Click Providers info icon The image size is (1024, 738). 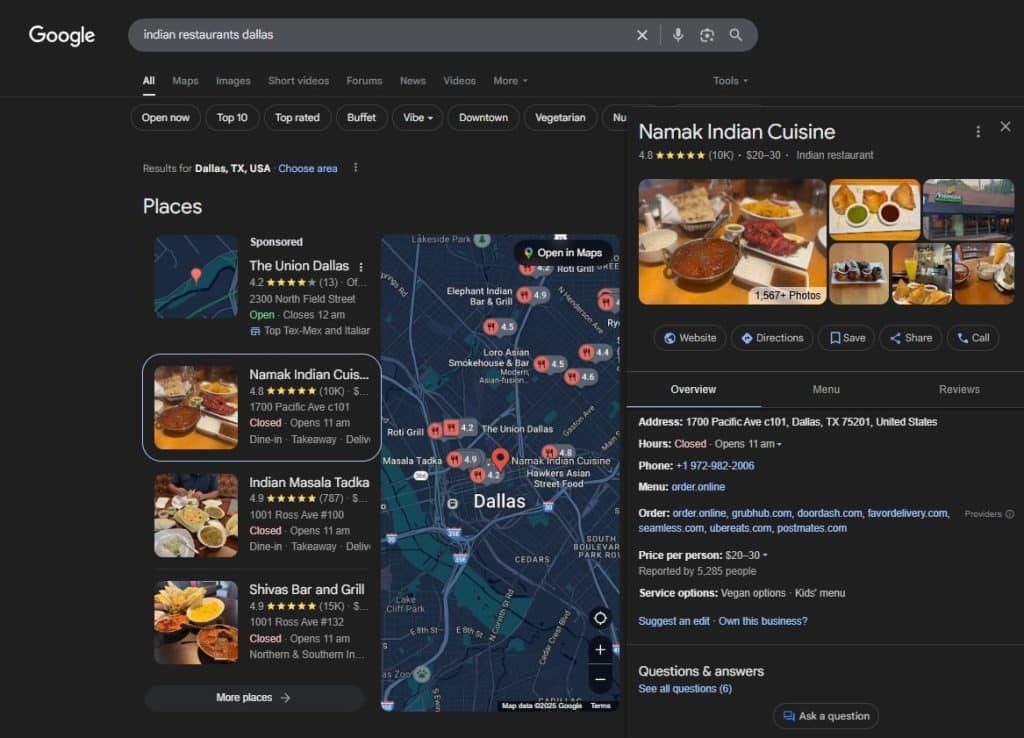1010,514
